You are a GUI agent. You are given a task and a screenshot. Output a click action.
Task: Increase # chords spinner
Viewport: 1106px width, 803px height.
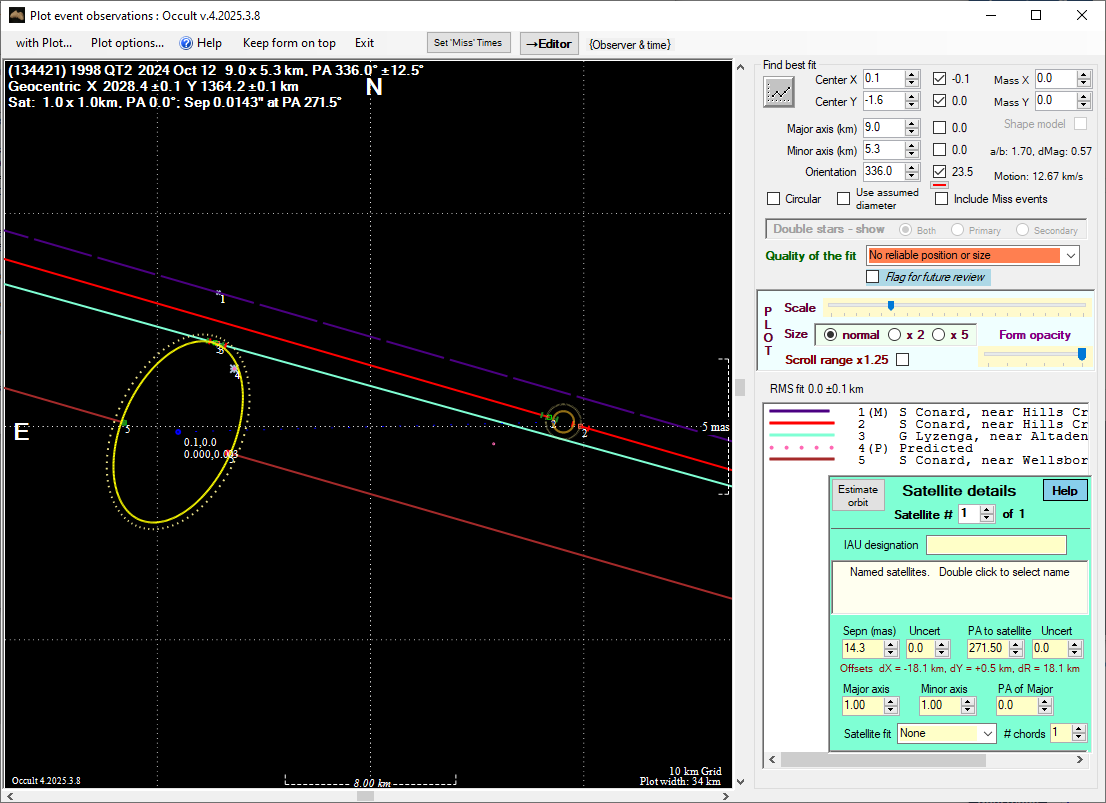1078,729
